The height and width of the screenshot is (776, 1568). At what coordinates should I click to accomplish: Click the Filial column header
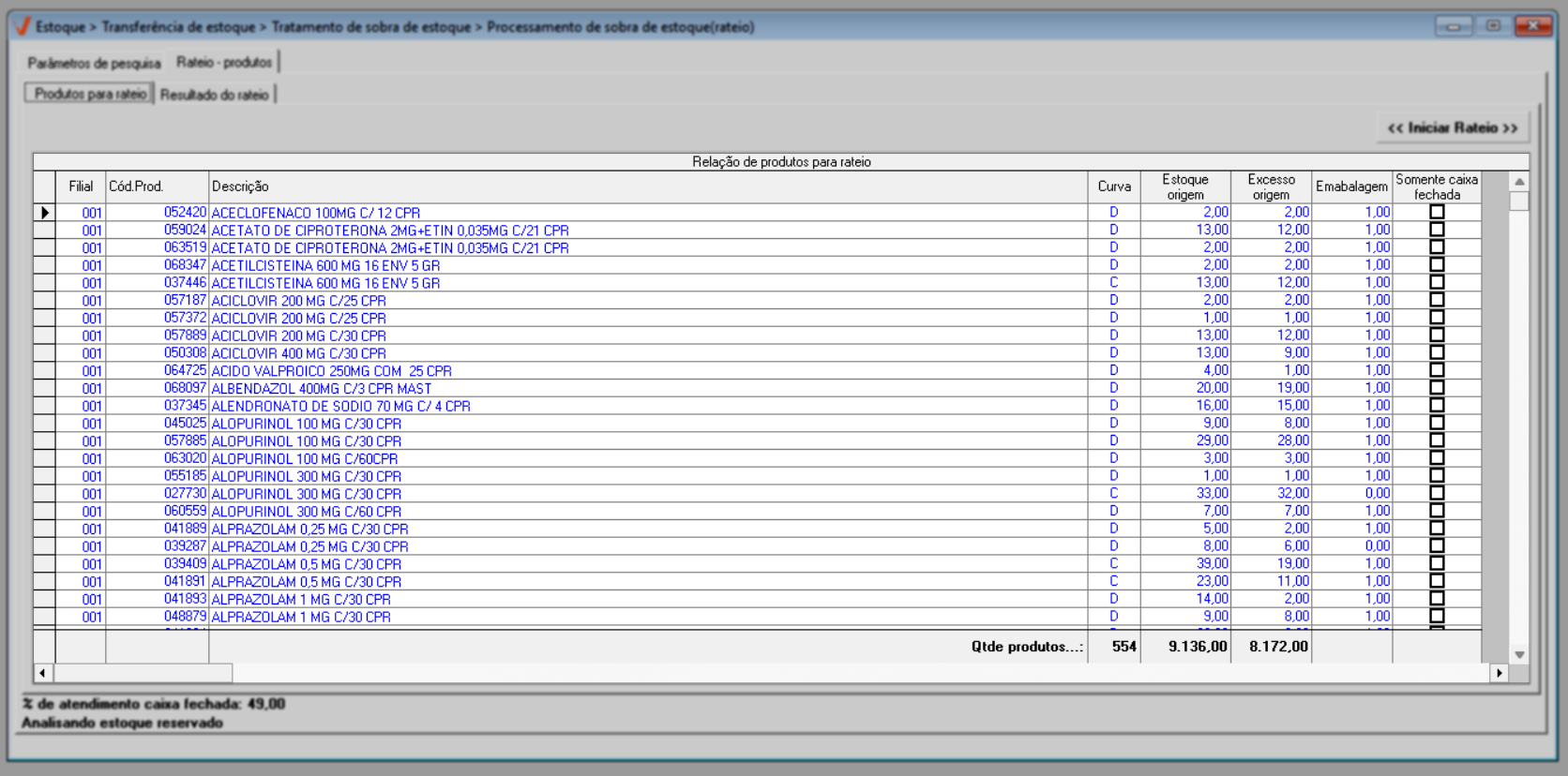pos(81,187)
